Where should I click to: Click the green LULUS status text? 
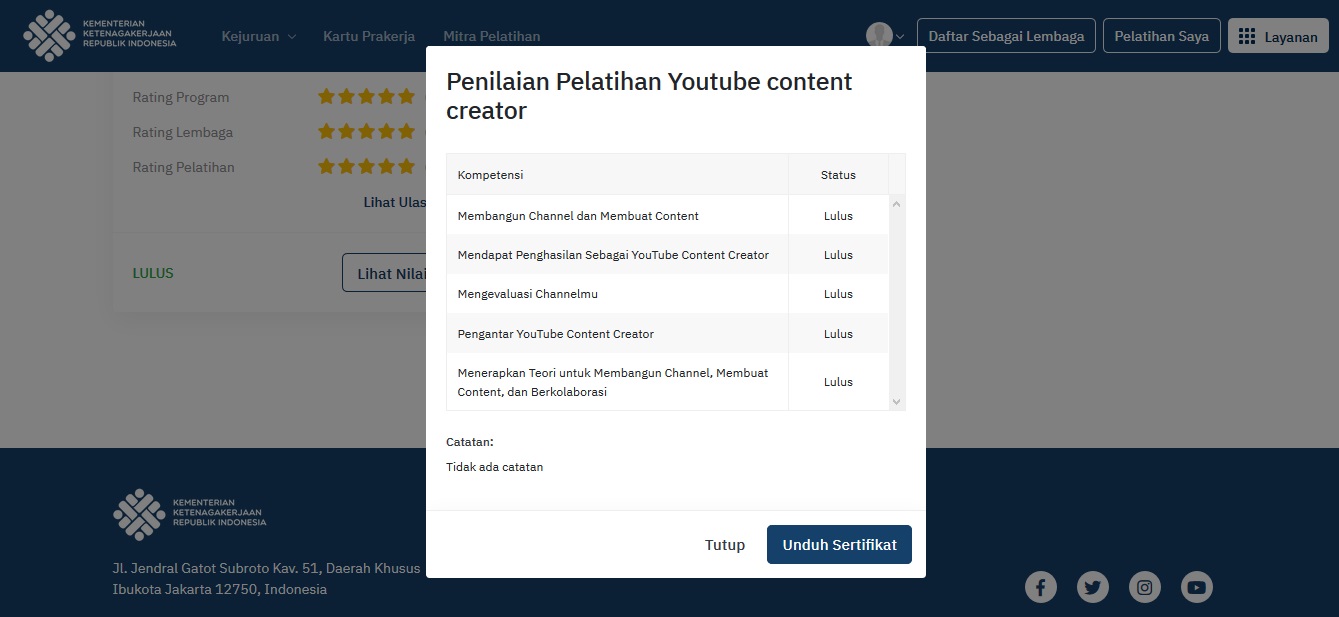coord(153,273)
